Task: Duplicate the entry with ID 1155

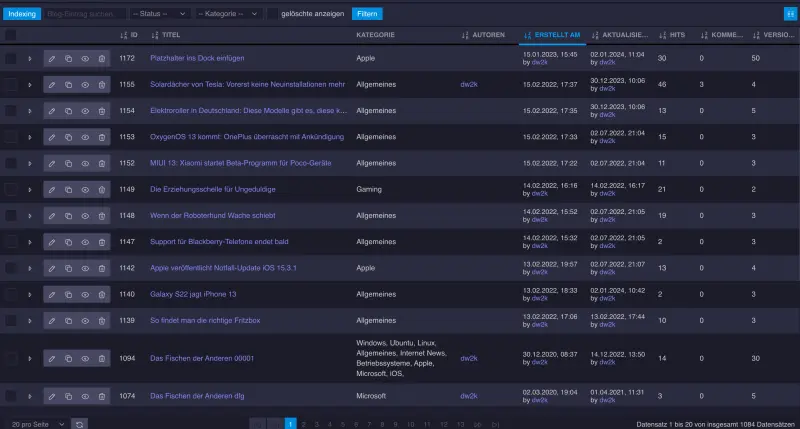Action: [x=69, y=86]
